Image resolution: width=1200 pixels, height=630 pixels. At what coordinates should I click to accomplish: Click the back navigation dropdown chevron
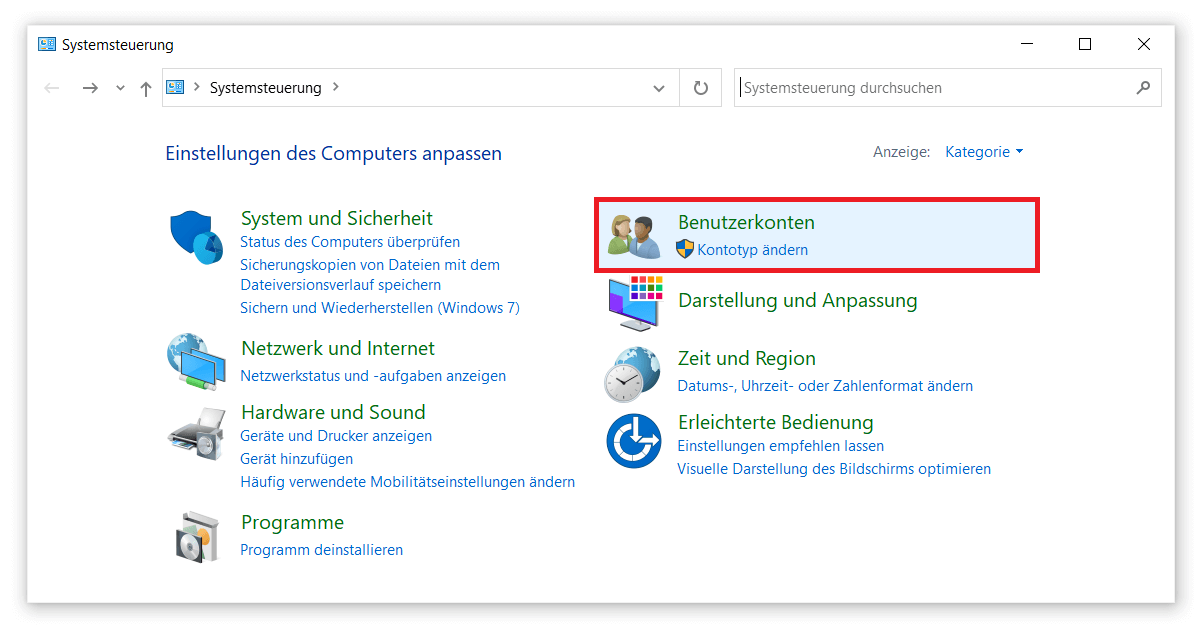(120, 87)
